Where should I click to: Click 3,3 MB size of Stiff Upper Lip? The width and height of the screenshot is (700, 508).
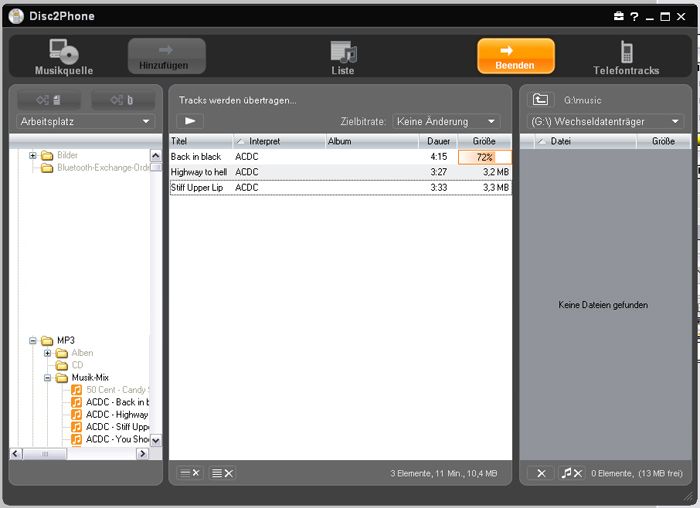click(496, 187)
